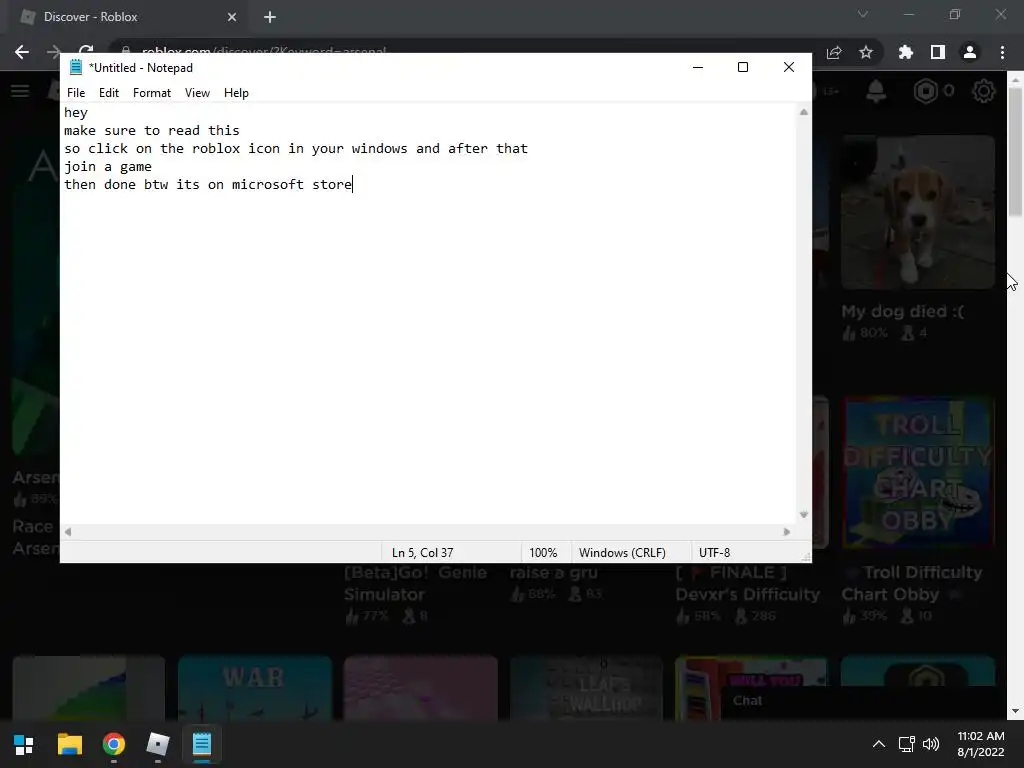This screenshot has height=768, width=1024.
Task: Select the 'Discover - Roblox' Chrome tab
Action: point(128,17)
